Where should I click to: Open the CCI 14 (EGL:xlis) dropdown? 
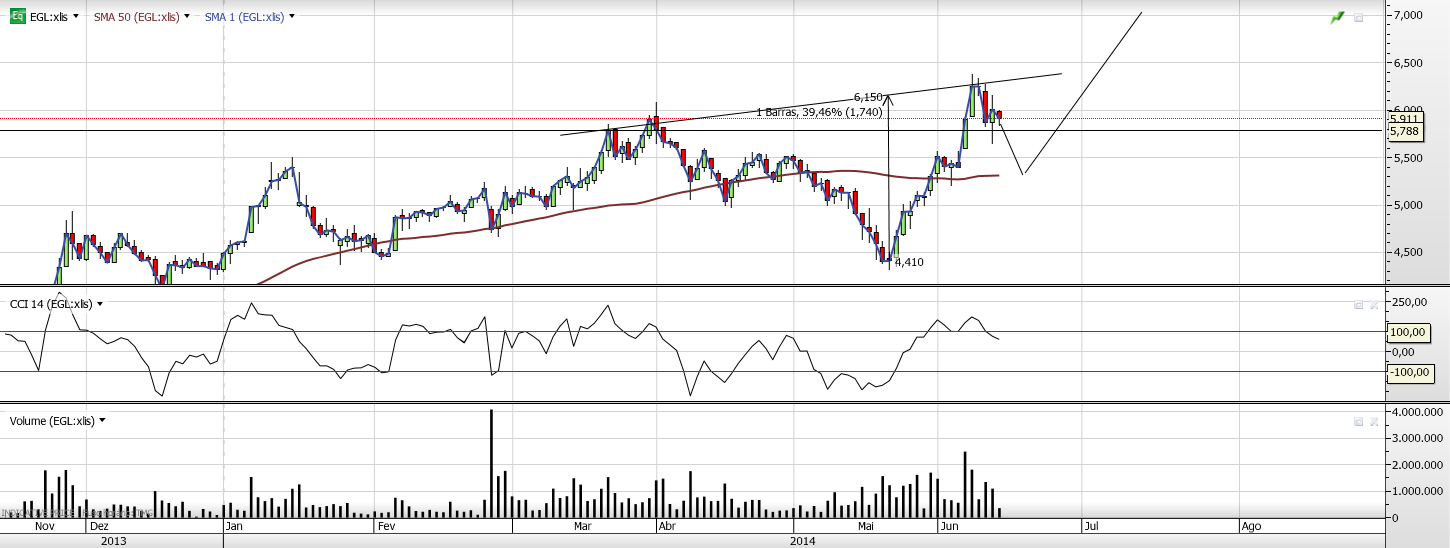tap(100, 304)
